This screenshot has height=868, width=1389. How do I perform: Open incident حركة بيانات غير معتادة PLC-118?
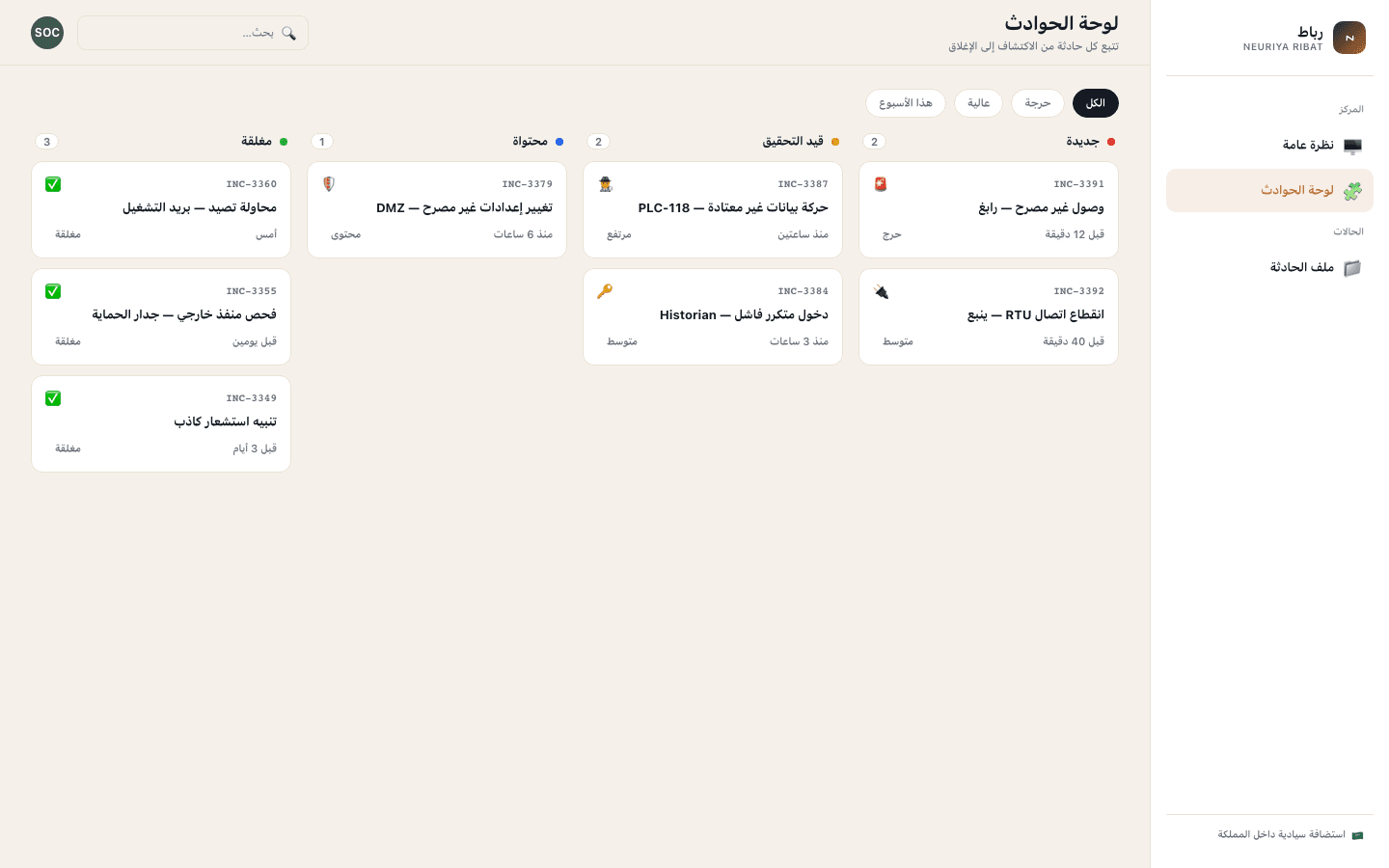click(x=713, y=210)
